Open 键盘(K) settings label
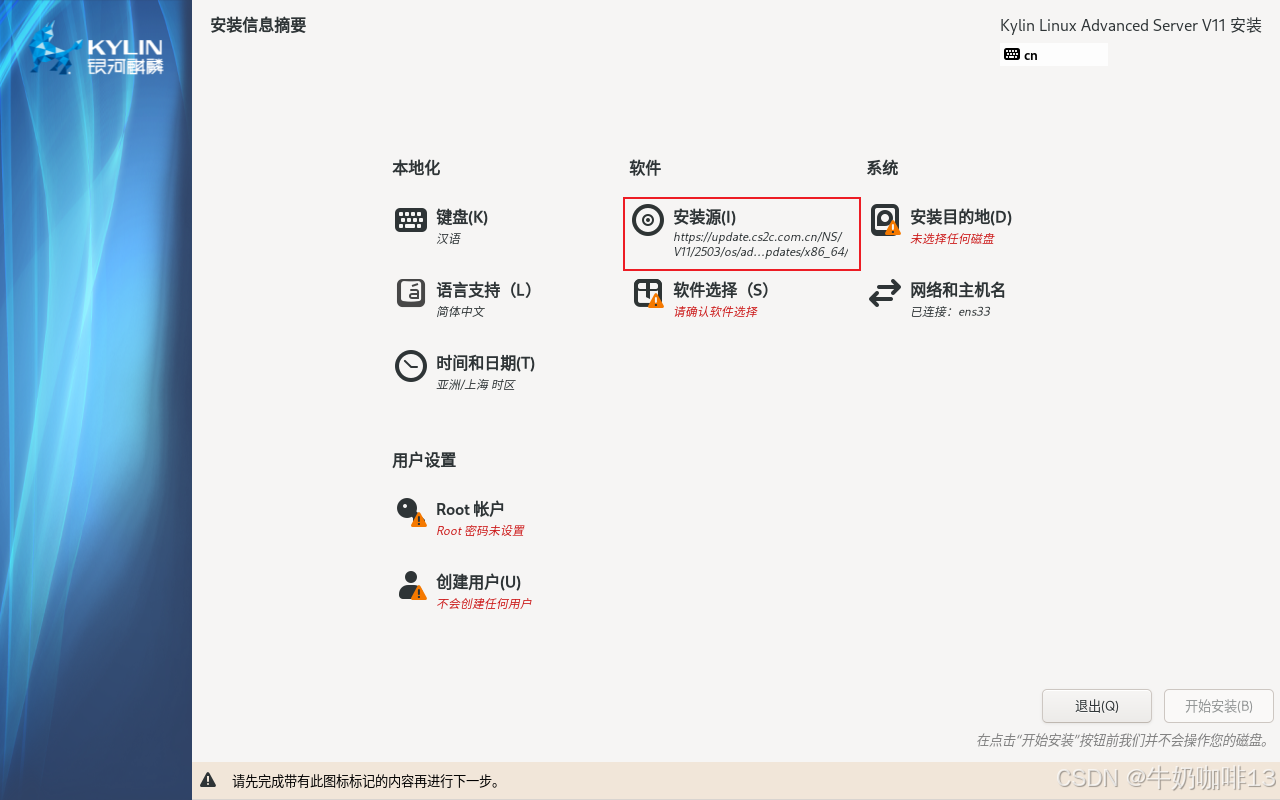Image resolution: width=1280 pixels, height=800 pixels. click(462, 217)
